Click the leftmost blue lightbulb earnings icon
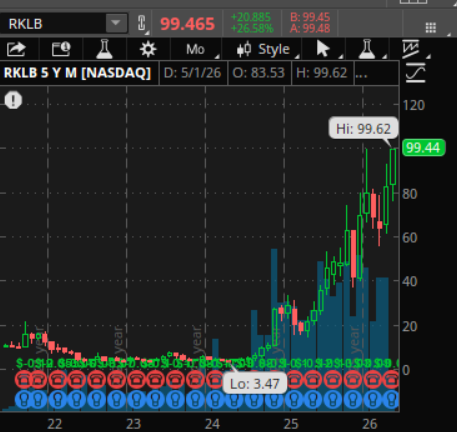 [23, 399]
